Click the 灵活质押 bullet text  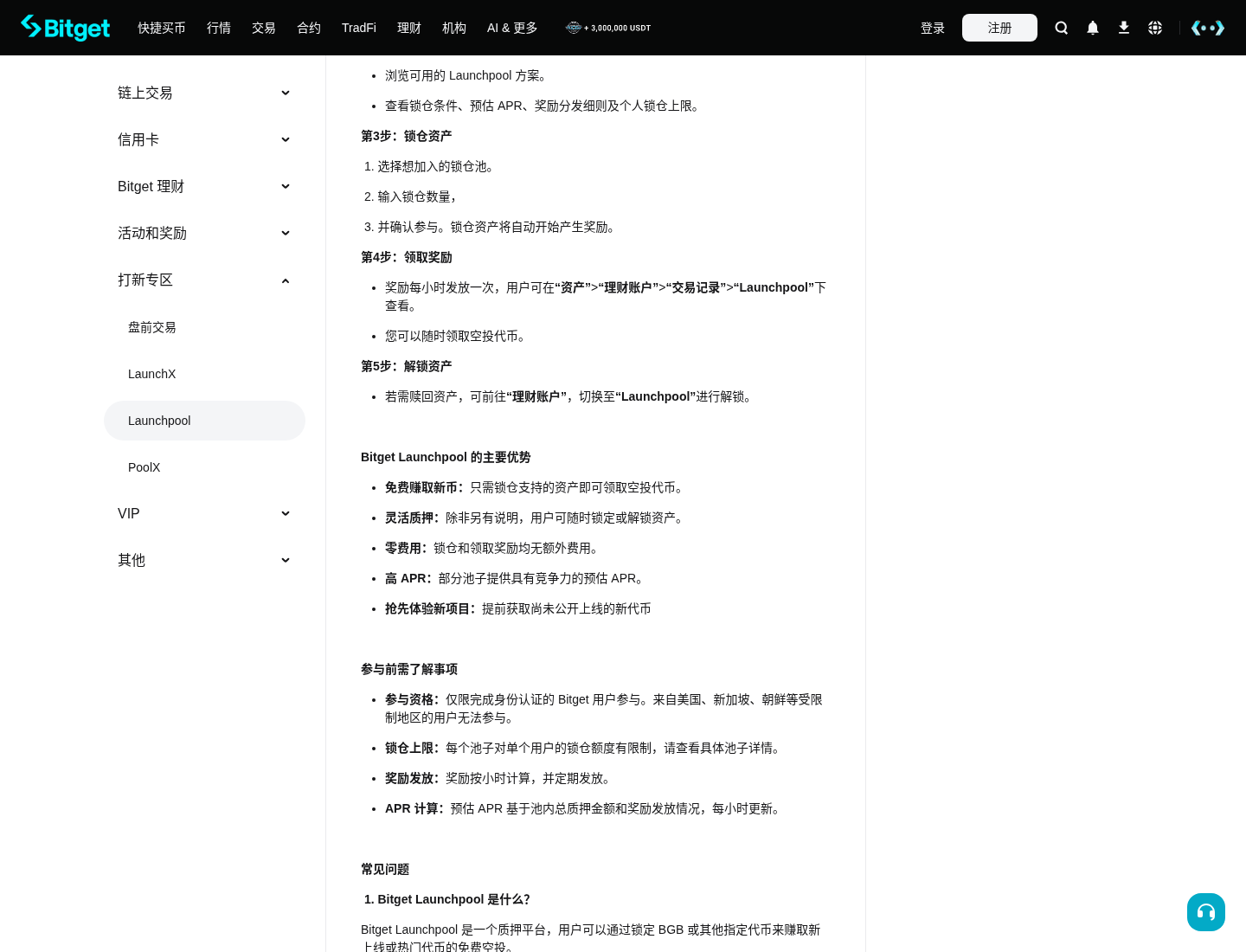click(536, 518)
